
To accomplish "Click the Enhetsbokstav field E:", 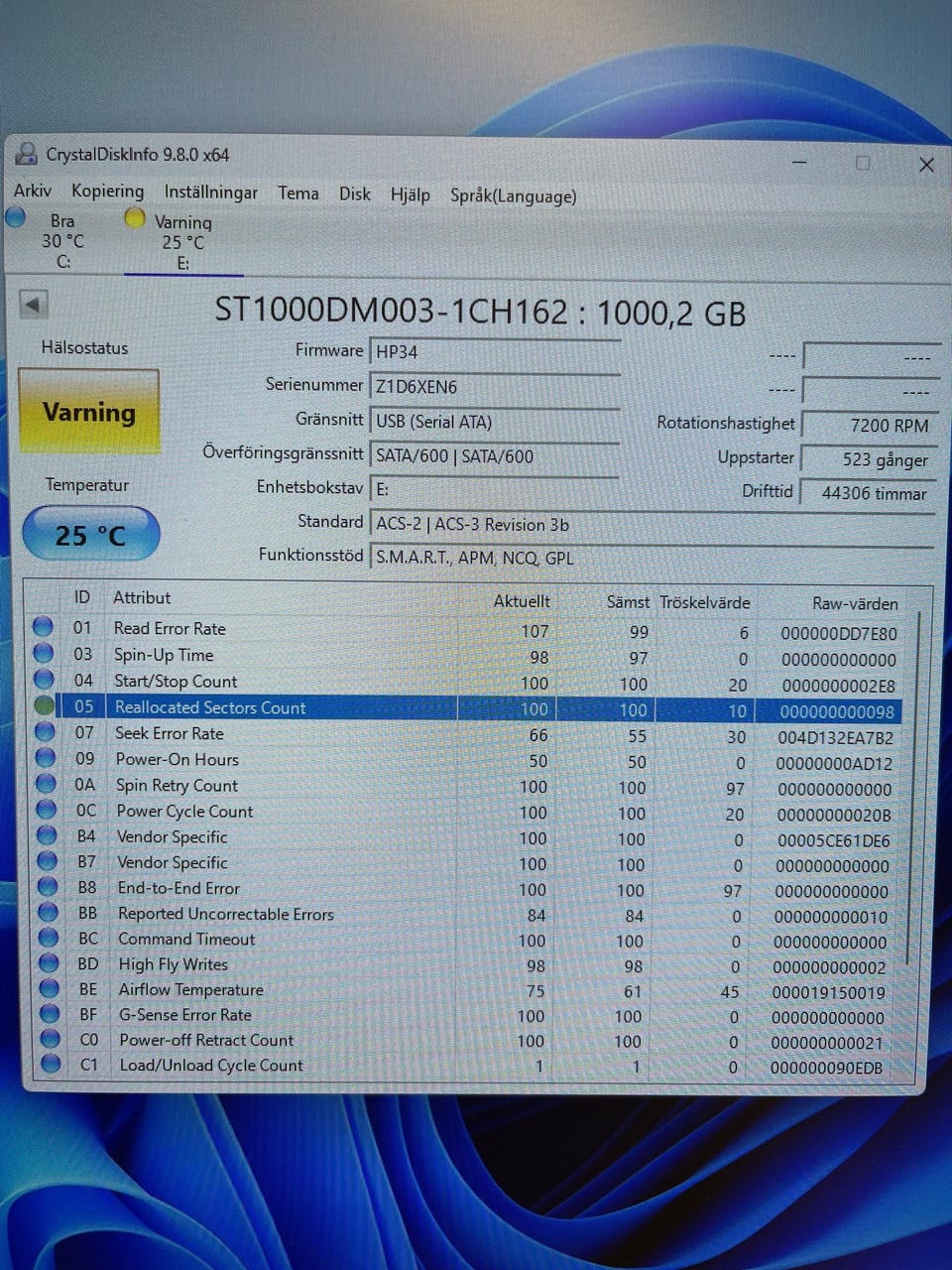I will (x=495, y=490).
